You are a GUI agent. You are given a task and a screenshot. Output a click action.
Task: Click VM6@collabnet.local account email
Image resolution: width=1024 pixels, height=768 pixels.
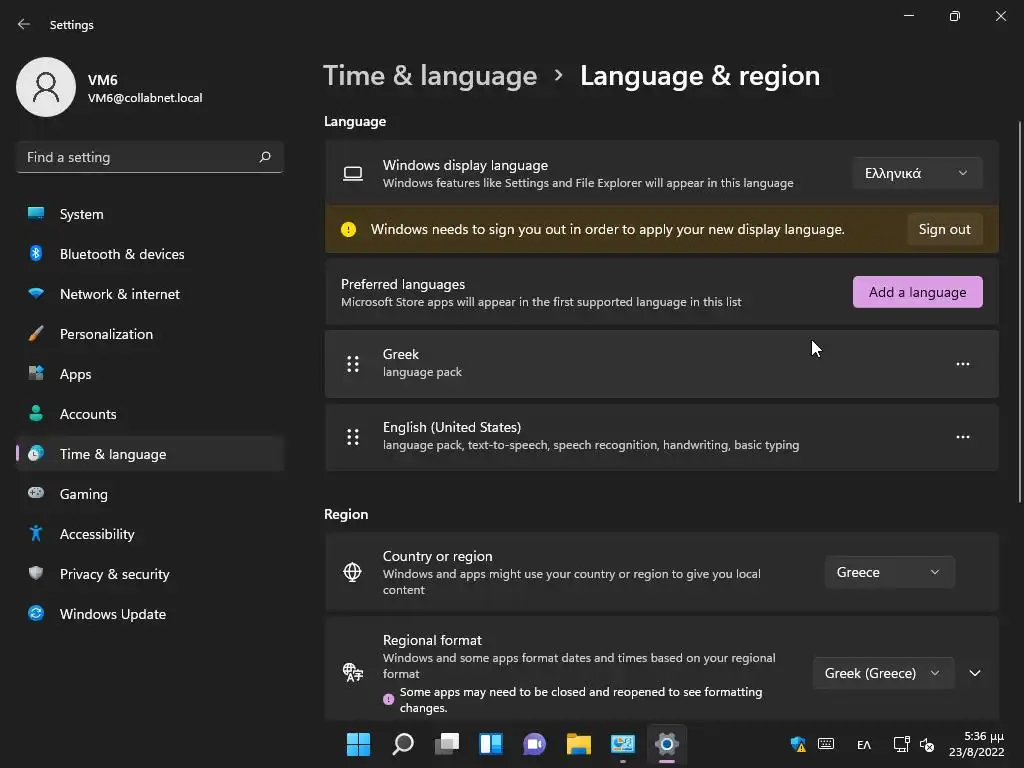145,98
